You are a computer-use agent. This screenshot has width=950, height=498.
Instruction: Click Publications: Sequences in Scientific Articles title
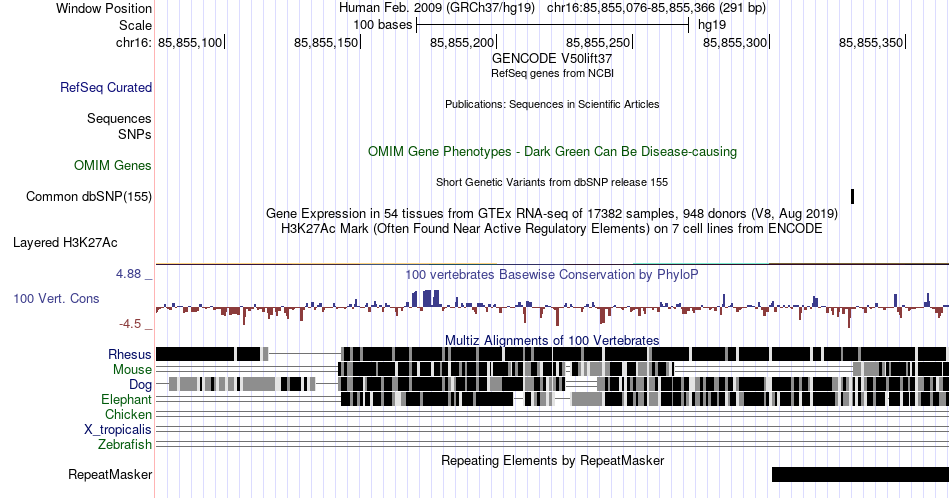pos(552,104)
